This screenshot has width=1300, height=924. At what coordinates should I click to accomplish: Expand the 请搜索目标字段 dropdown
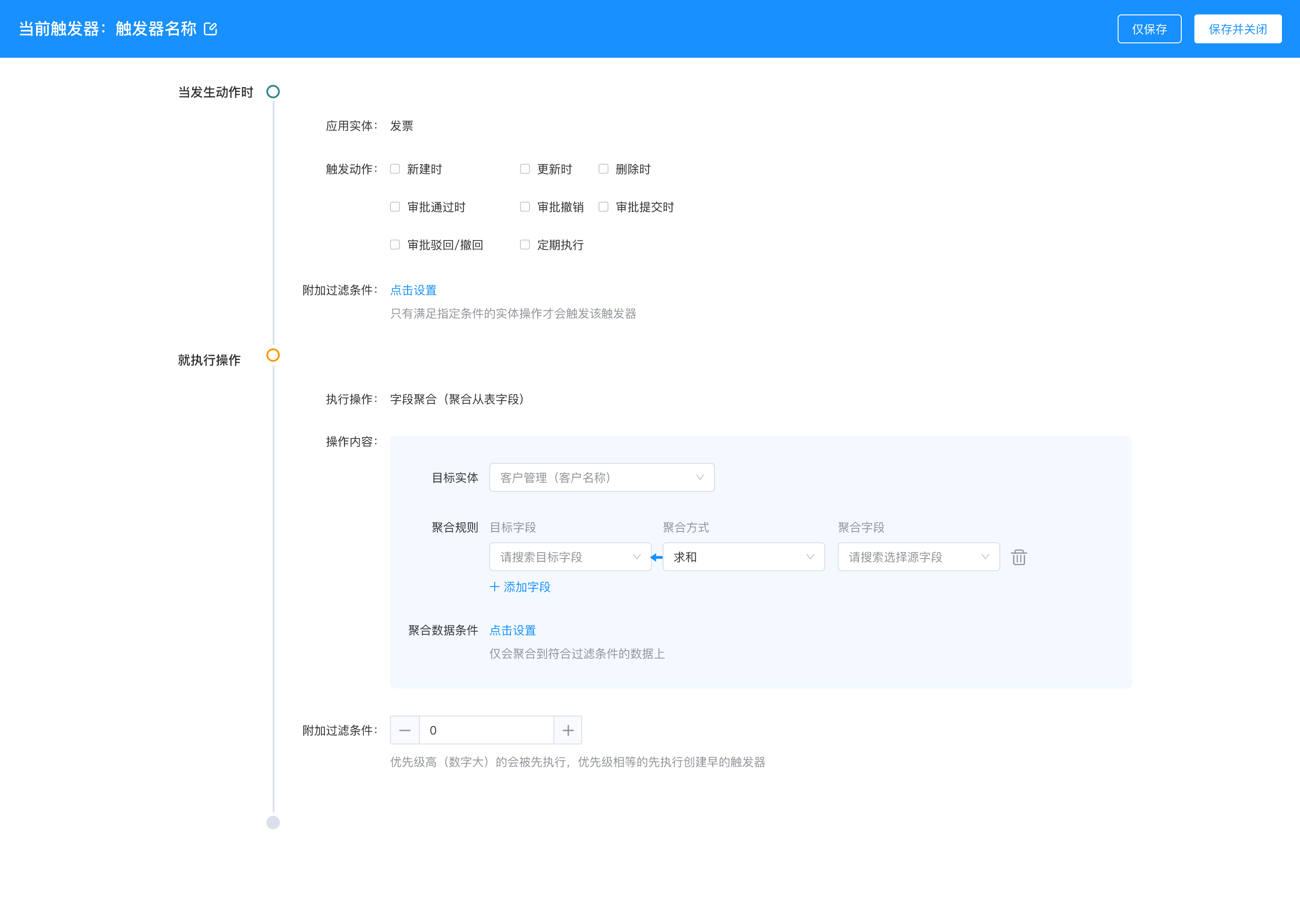pos(570,557)
